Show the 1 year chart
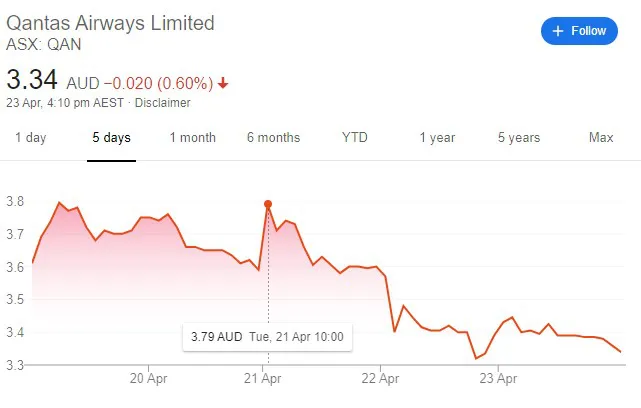Viewport: 641px width, 408px height. [437, 138]
